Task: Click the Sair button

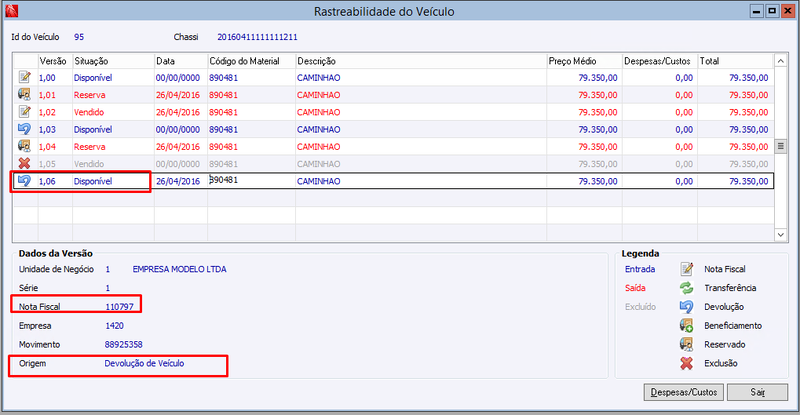Action: tap(757, 392)
